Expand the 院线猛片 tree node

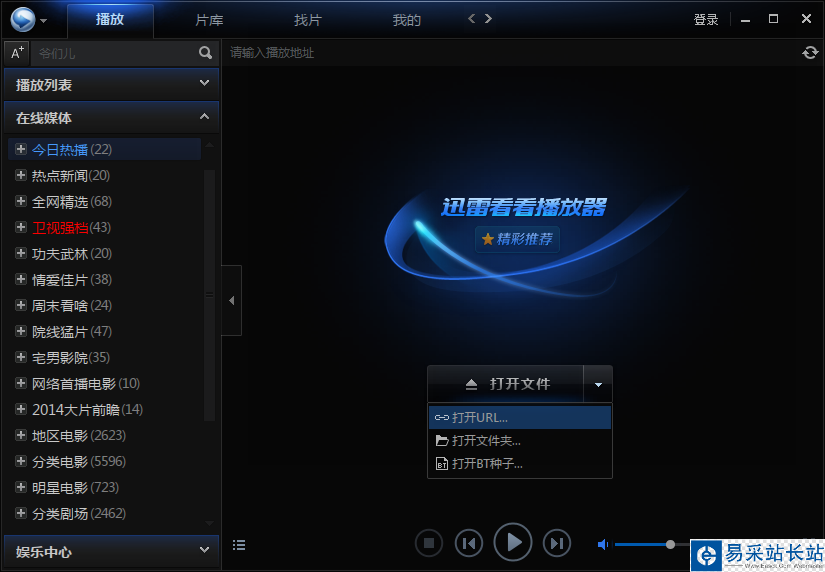point(21,331)
